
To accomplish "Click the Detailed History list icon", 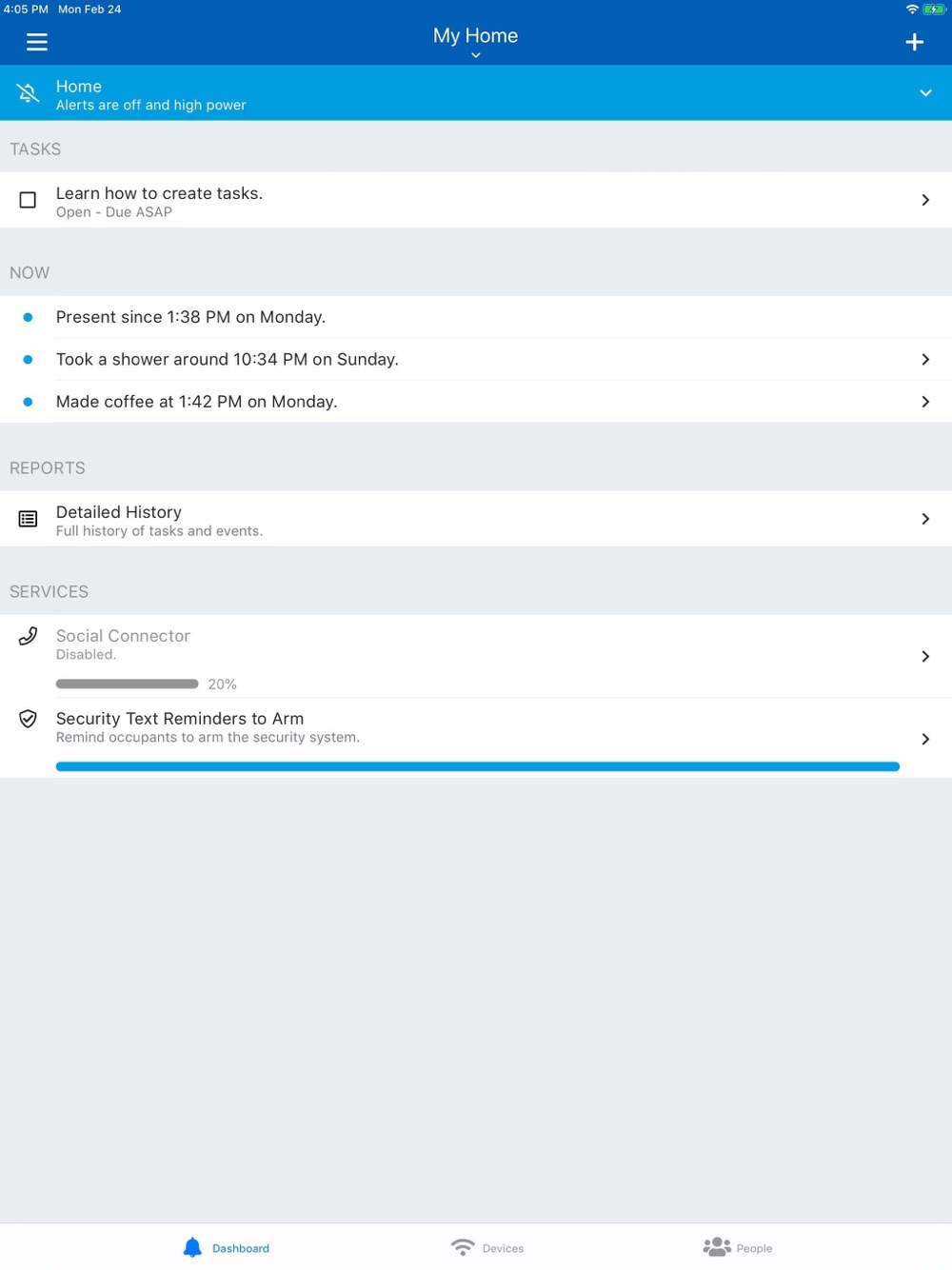I will [x=28, y=519].
